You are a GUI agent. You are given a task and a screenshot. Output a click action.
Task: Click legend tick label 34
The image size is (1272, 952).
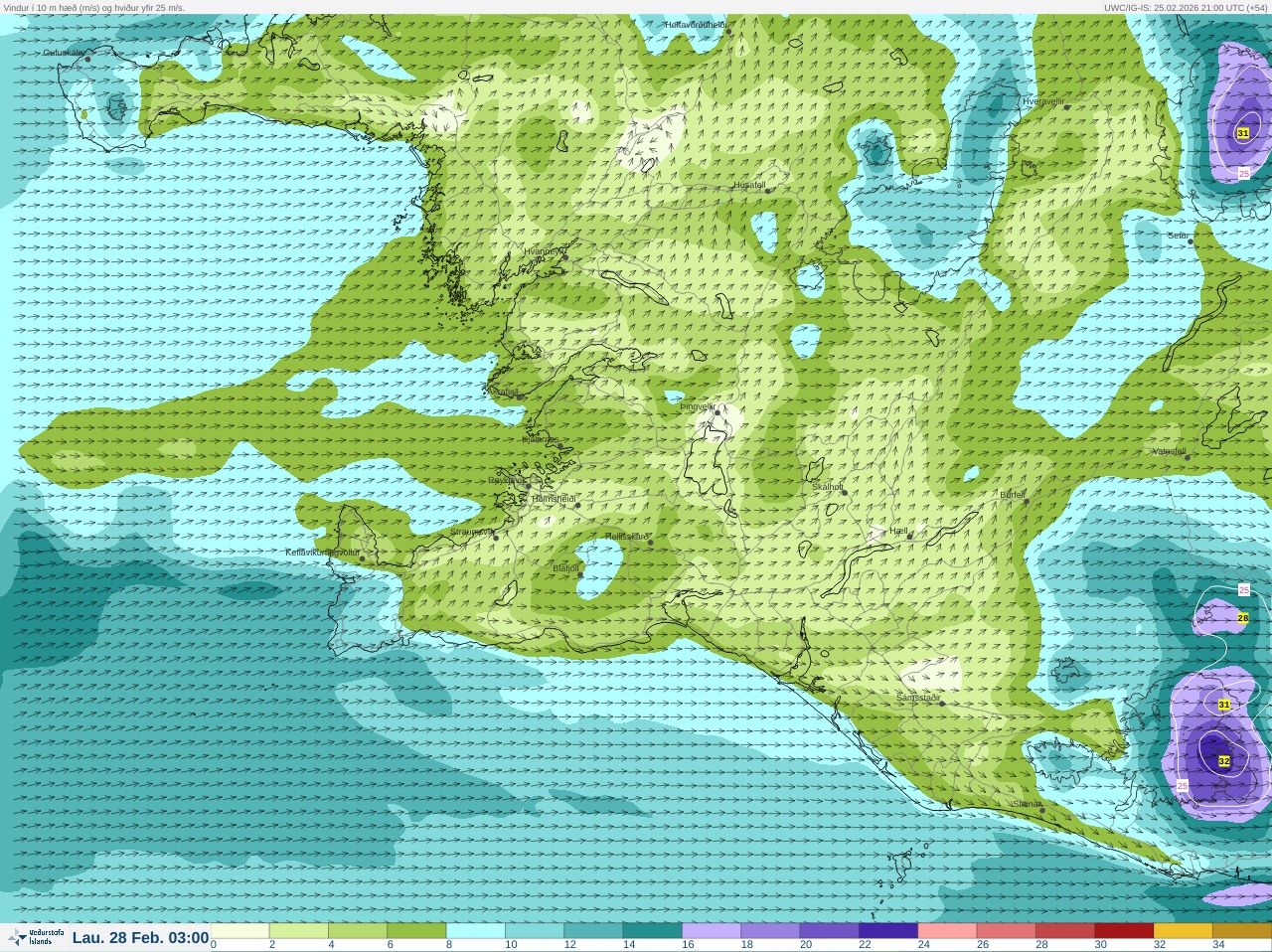coord(1218,945)
